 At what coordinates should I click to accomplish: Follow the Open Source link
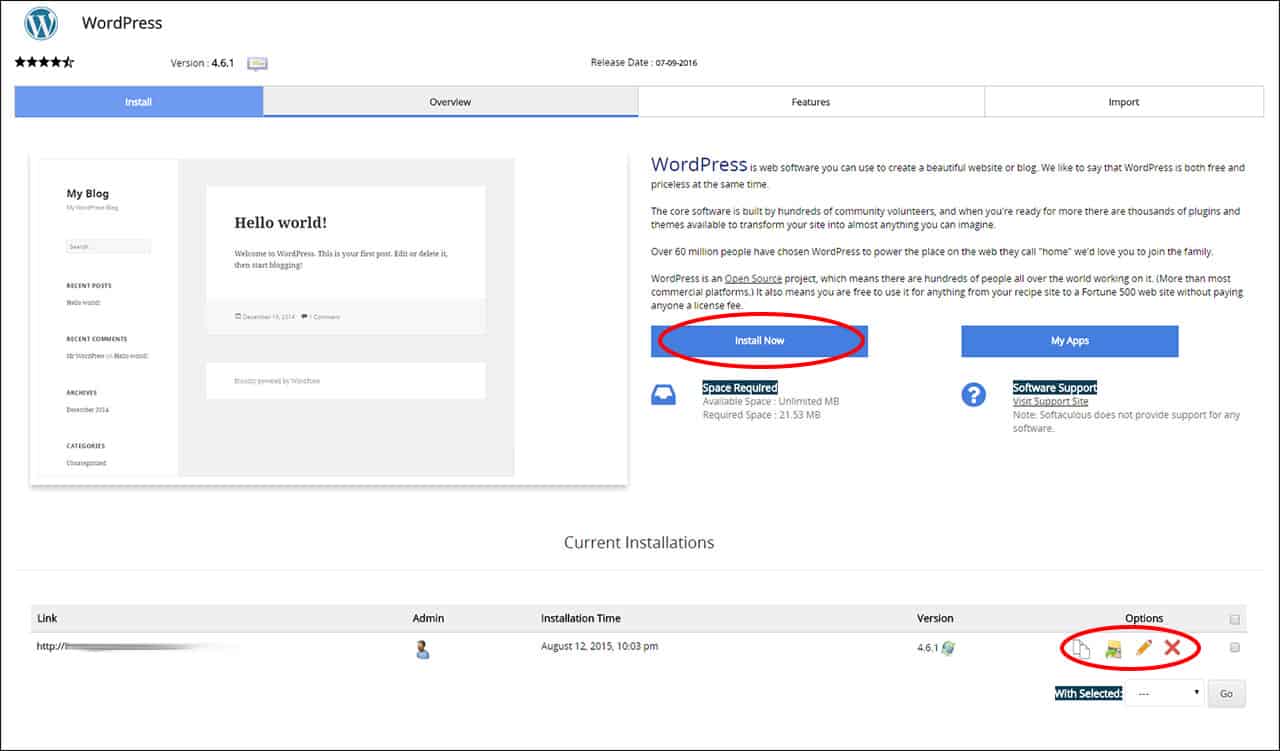(x=753, y=278)
